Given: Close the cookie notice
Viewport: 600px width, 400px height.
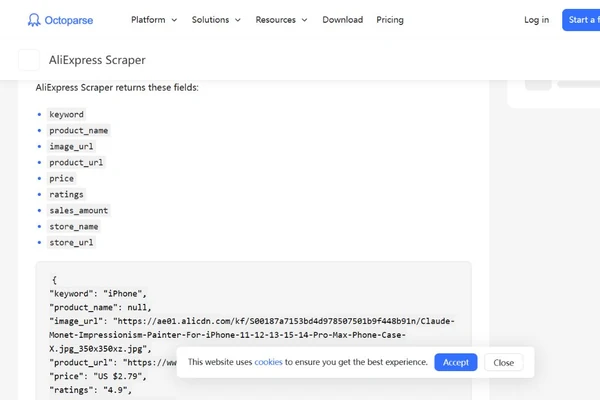Looking at the screenshot, I should tap(503, 362).
